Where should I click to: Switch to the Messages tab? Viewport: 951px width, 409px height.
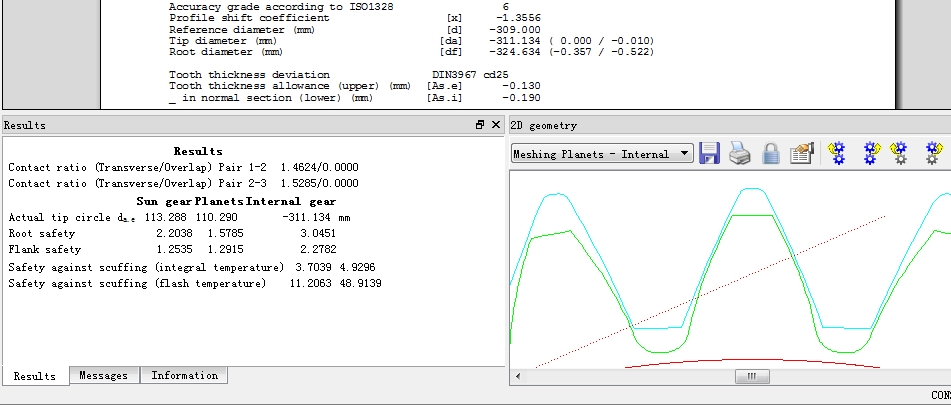click(104, 376)
